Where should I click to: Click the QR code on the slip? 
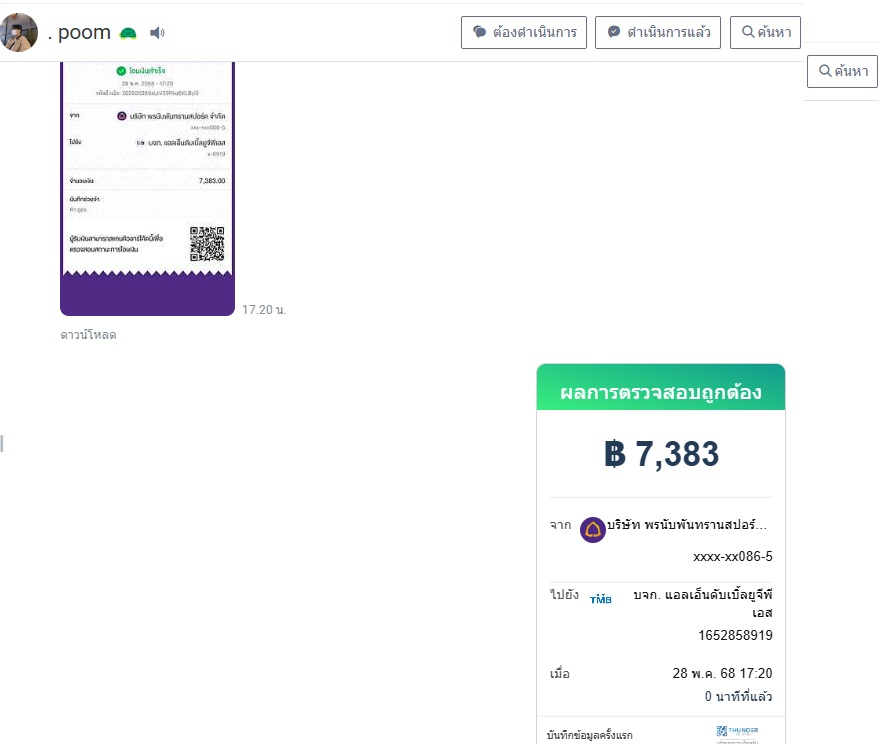point(207,244)
